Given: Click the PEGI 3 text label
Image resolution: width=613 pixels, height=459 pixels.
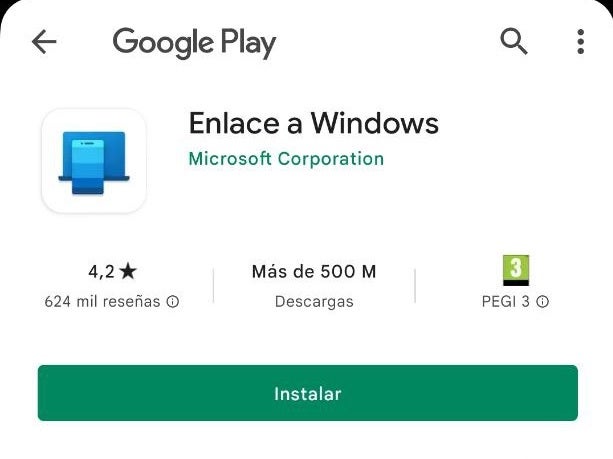Looking at the screenshot, I should point(506,301).
